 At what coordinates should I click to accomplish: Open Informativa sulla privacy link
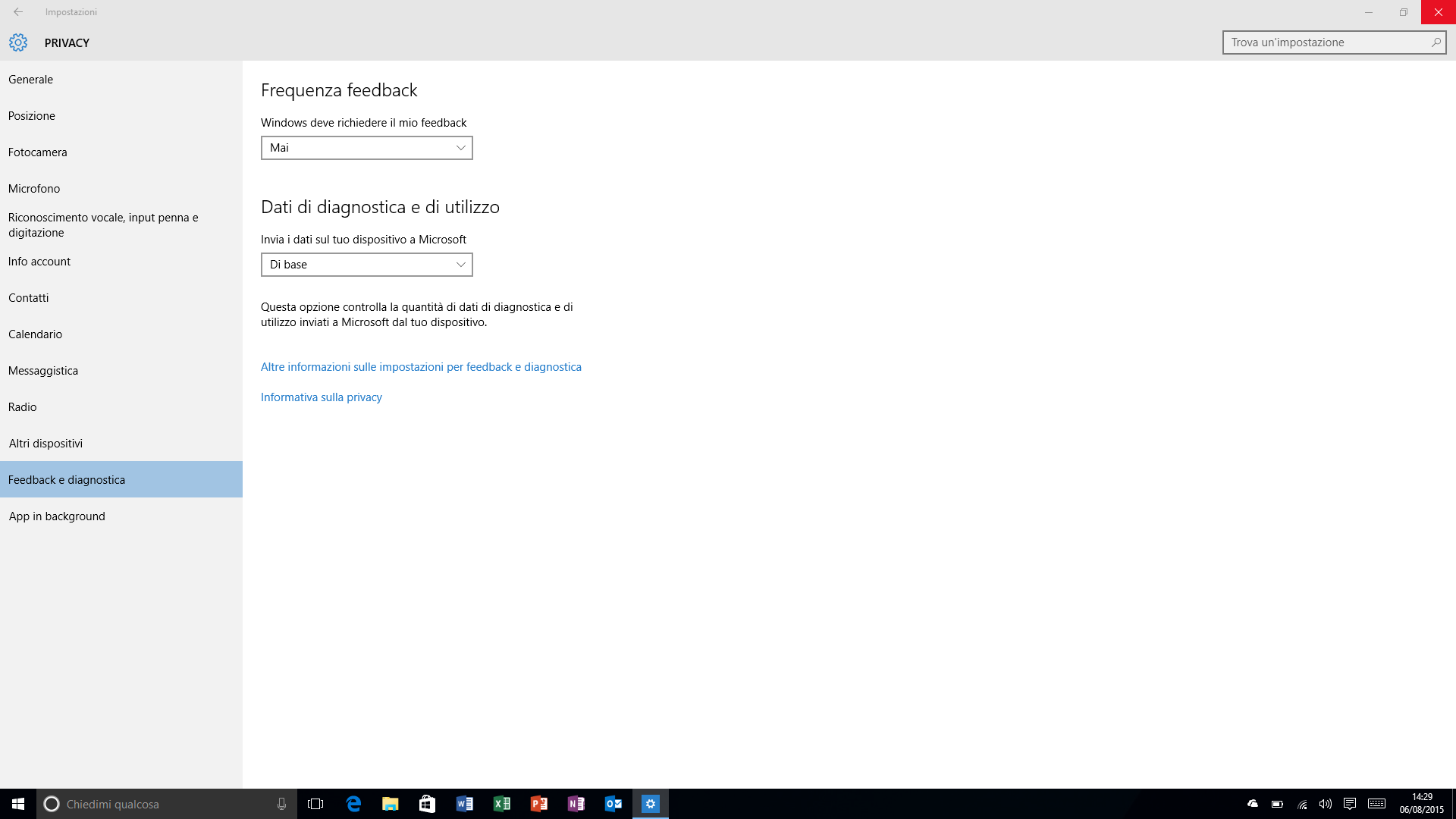[322, 397]
